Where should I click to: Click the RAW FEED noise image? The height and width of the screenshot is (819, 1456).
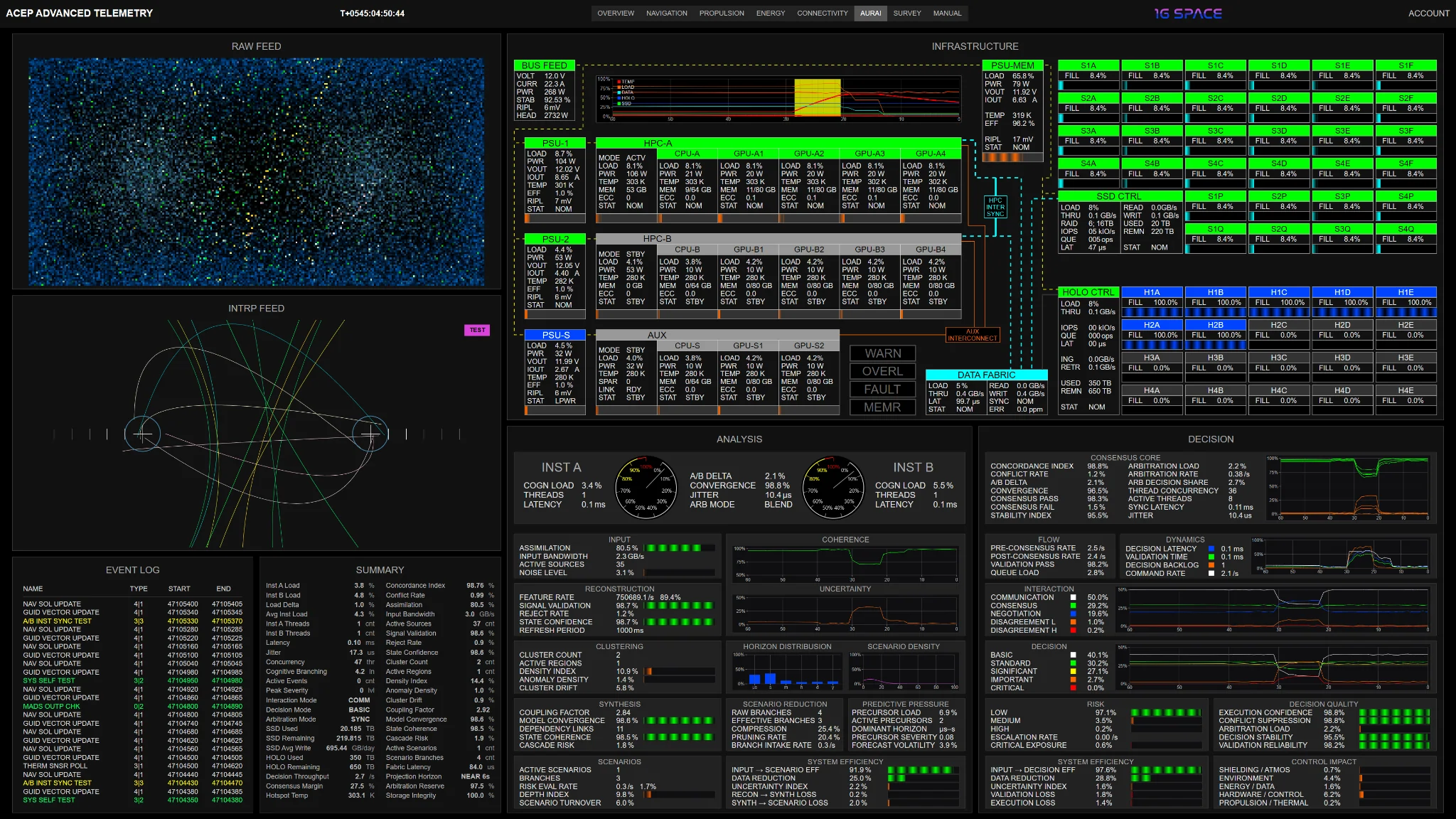pos(257,172)
